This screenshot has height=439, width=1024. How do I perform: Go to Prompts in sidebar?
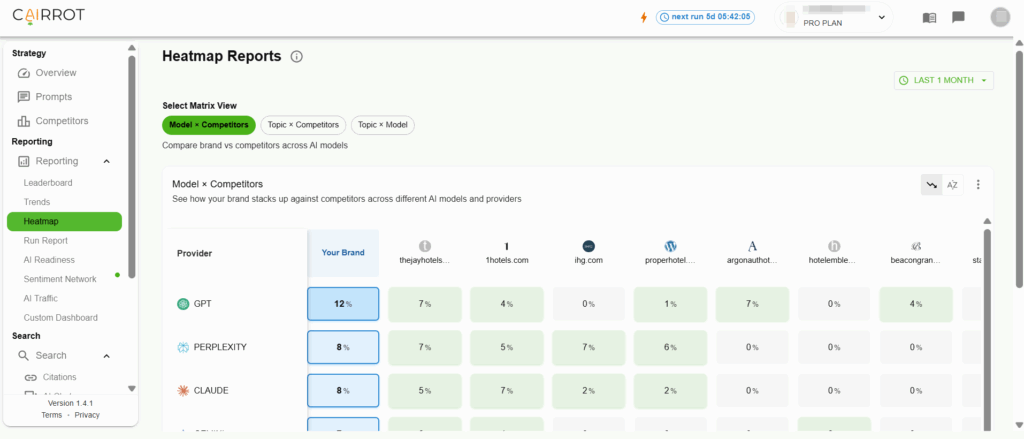pos(54,97)
